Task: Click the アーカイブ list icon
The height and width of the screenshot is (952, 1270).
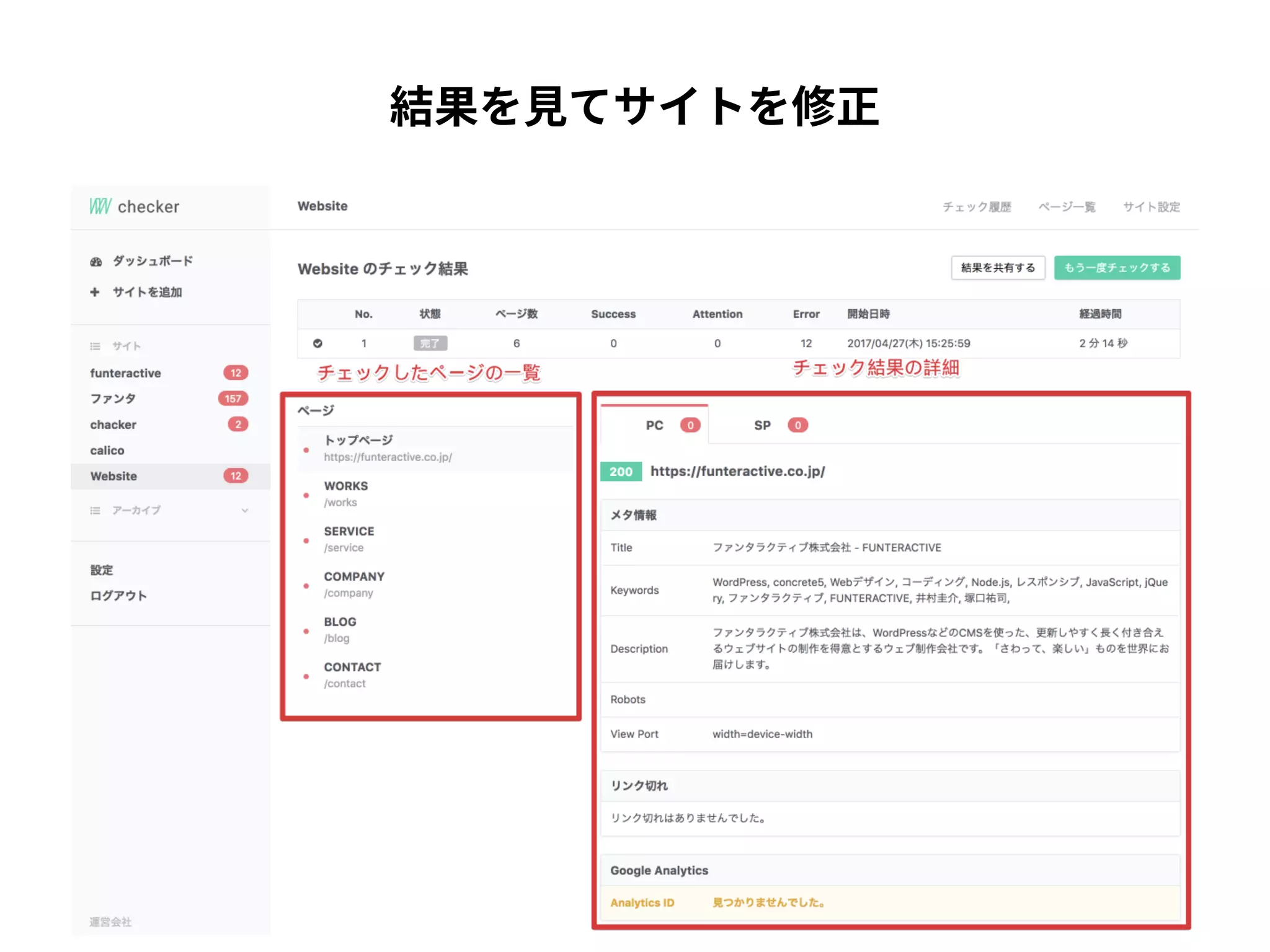Action: tap(95, 511)
